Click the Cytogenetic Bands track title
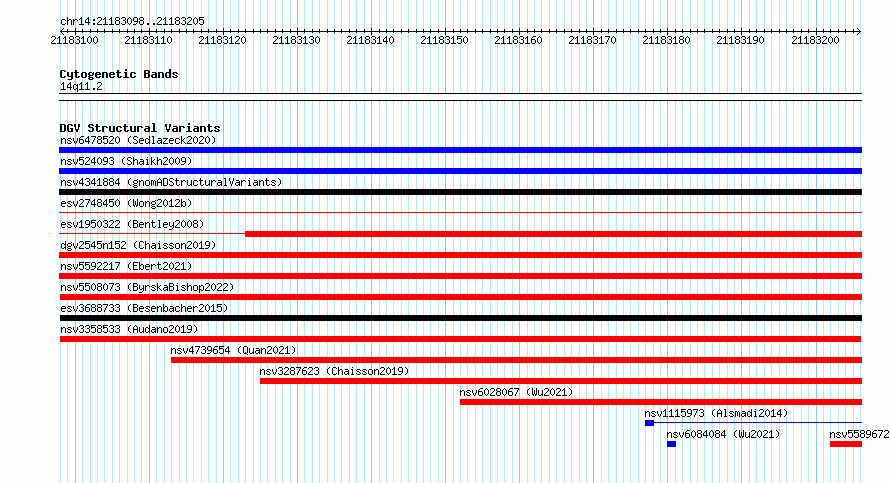890x483 pixels. point(119,74)
